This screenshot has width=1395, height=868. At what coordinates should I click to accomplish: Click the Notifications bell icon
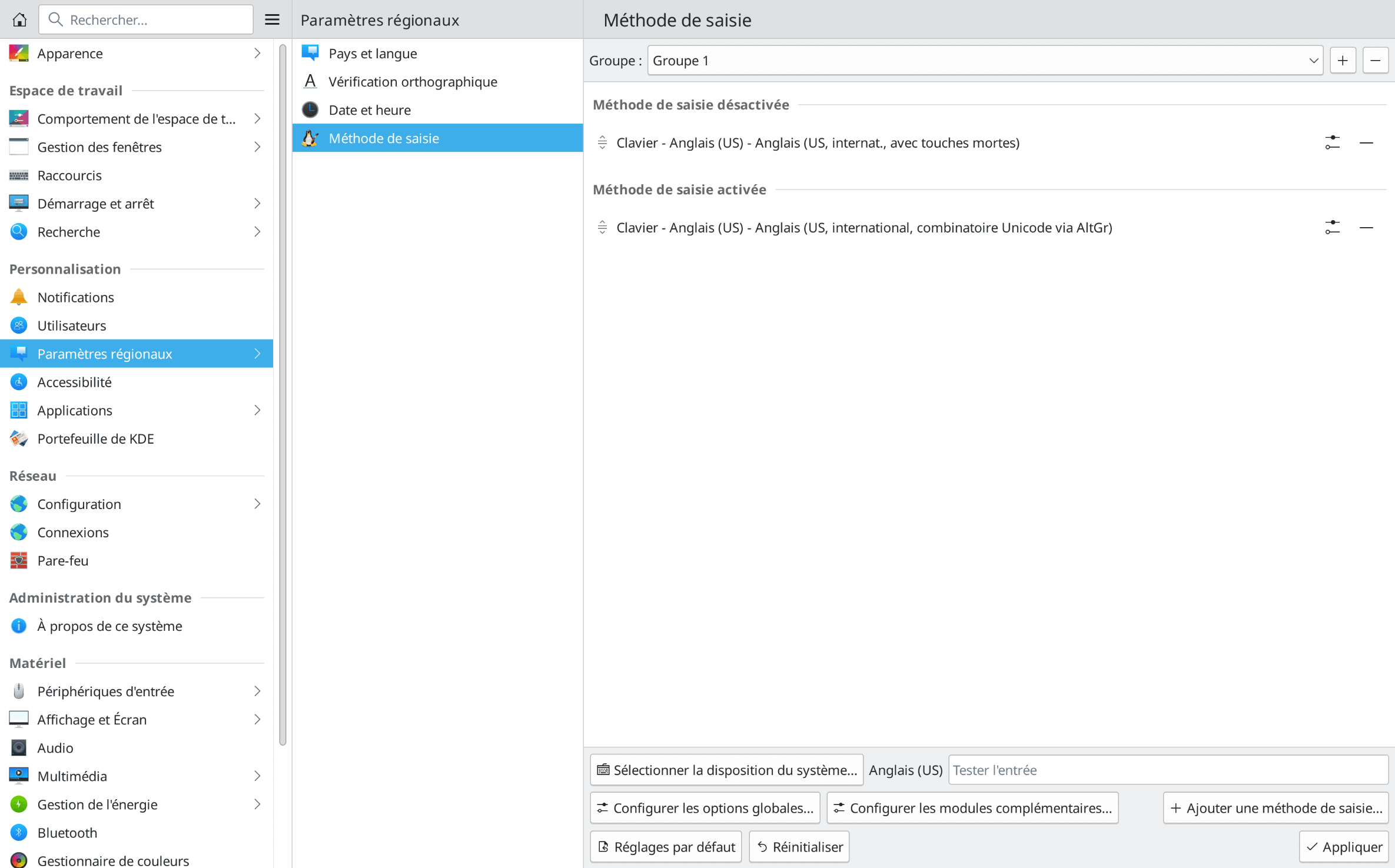pyautogui.click(x=19, y=297)
